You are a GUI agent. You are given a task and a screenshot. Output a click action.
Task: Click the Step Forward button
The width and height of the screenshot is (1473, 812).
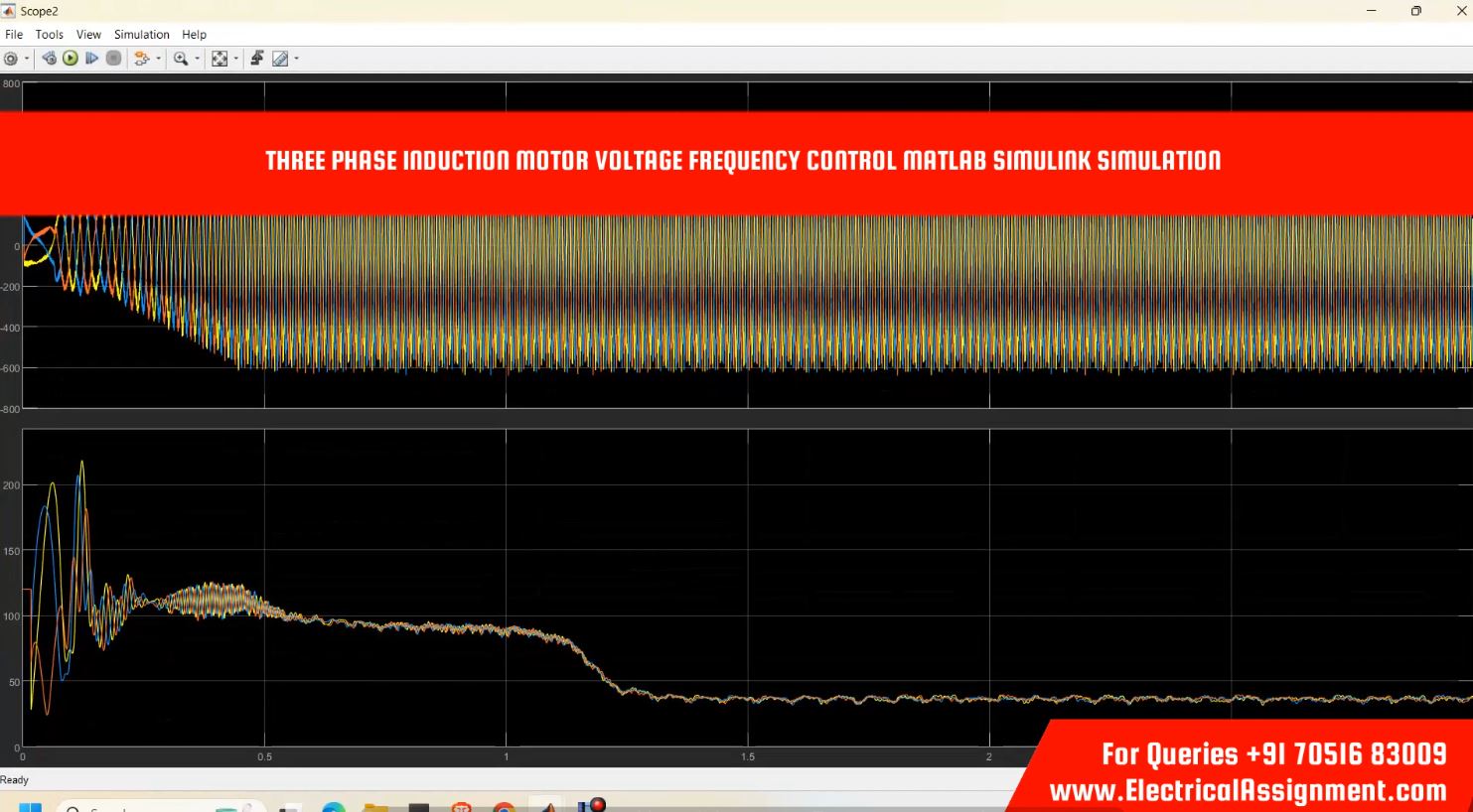coord(92,59)
